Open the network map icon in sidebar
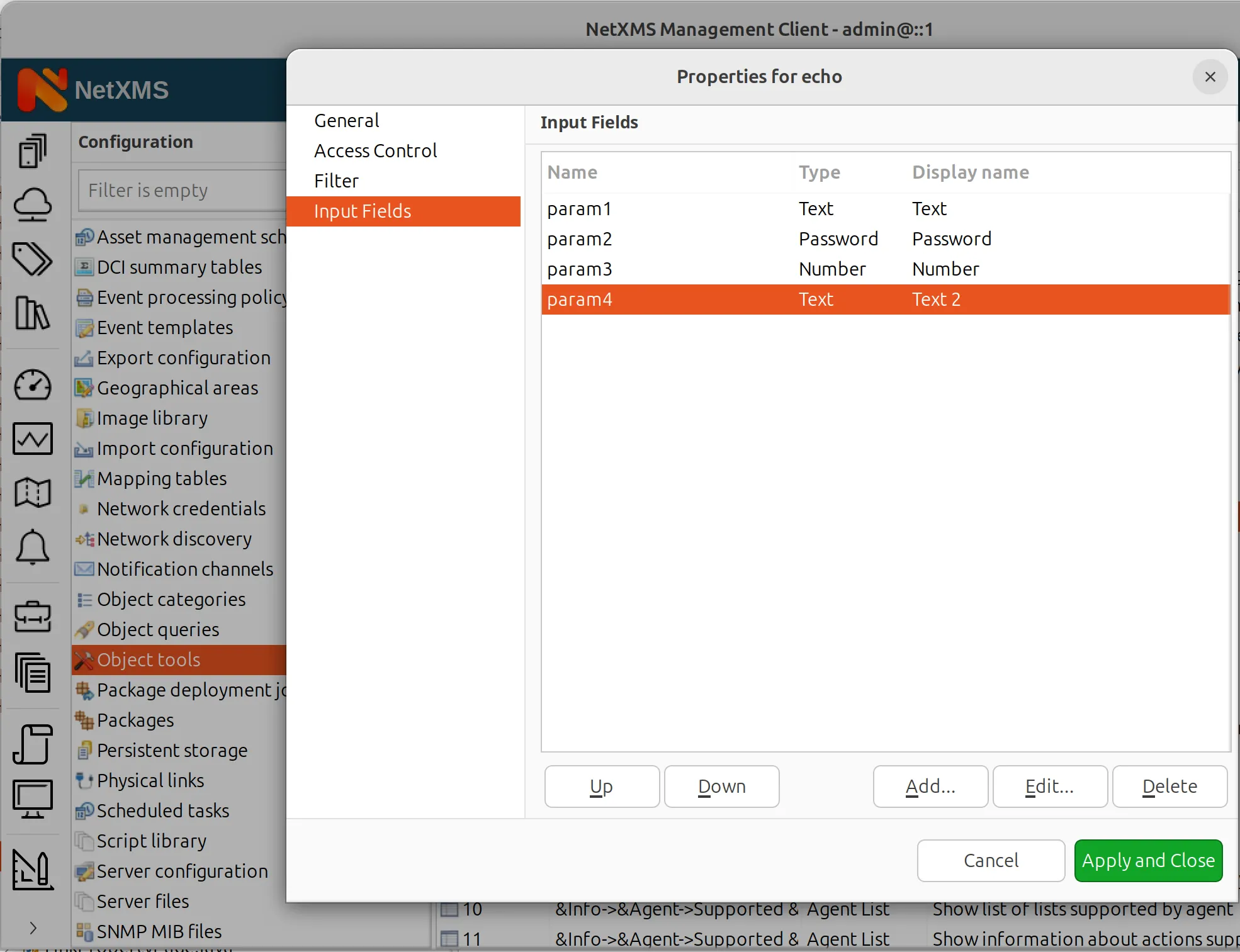 pos(33,493)
